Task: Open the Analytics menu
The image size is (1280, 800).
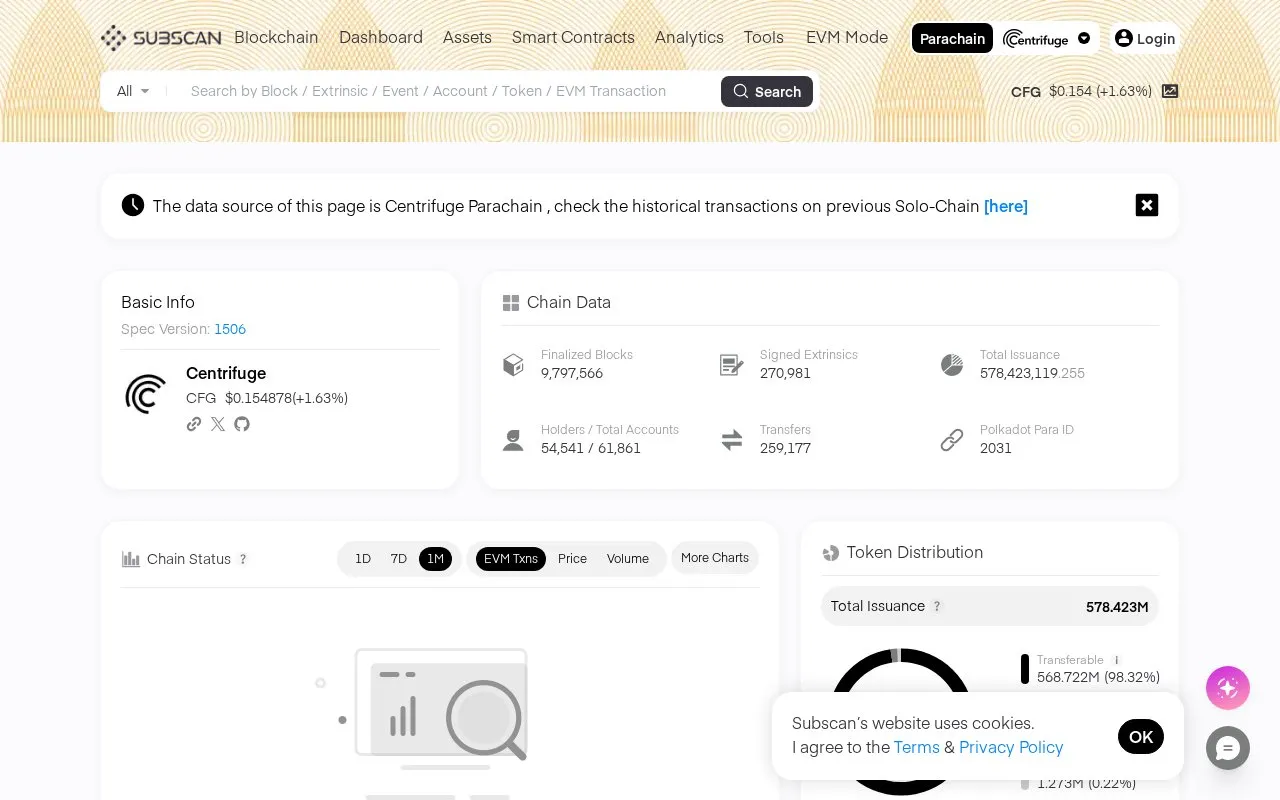Action: tap(689, 37)
